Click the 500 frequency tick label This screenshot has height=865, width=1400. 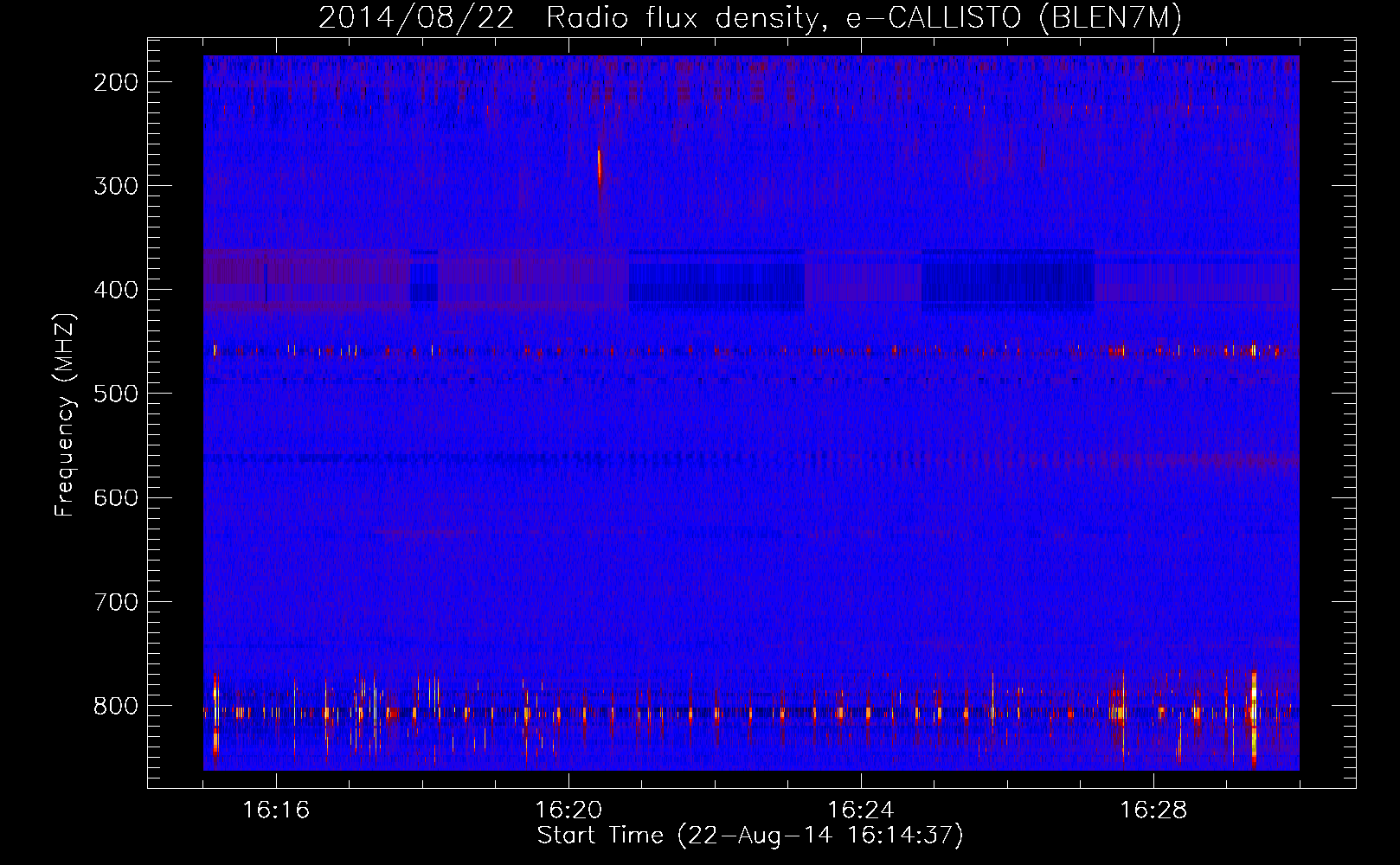[x=115, y=394]
